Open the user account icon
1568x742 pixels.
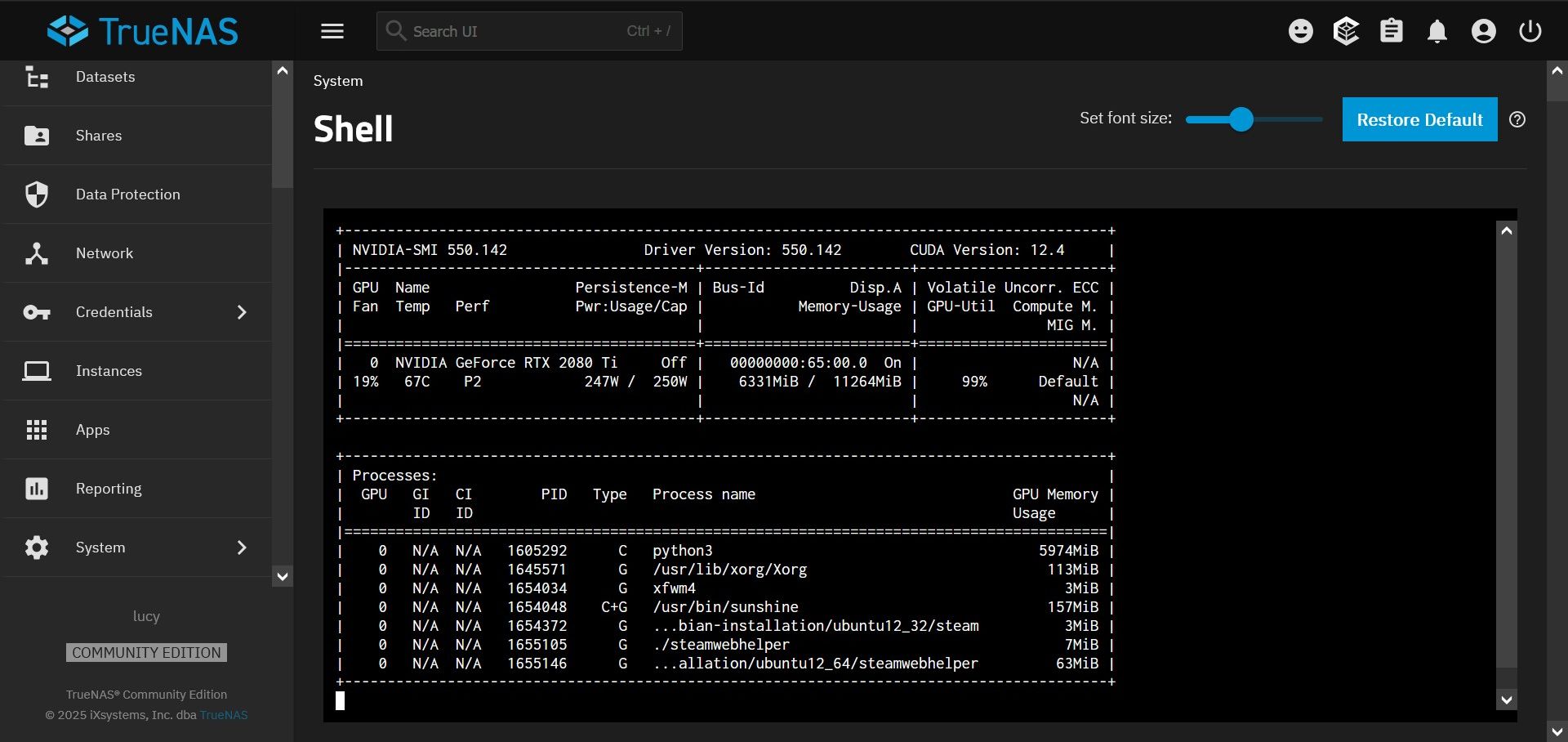[1484, 31]
